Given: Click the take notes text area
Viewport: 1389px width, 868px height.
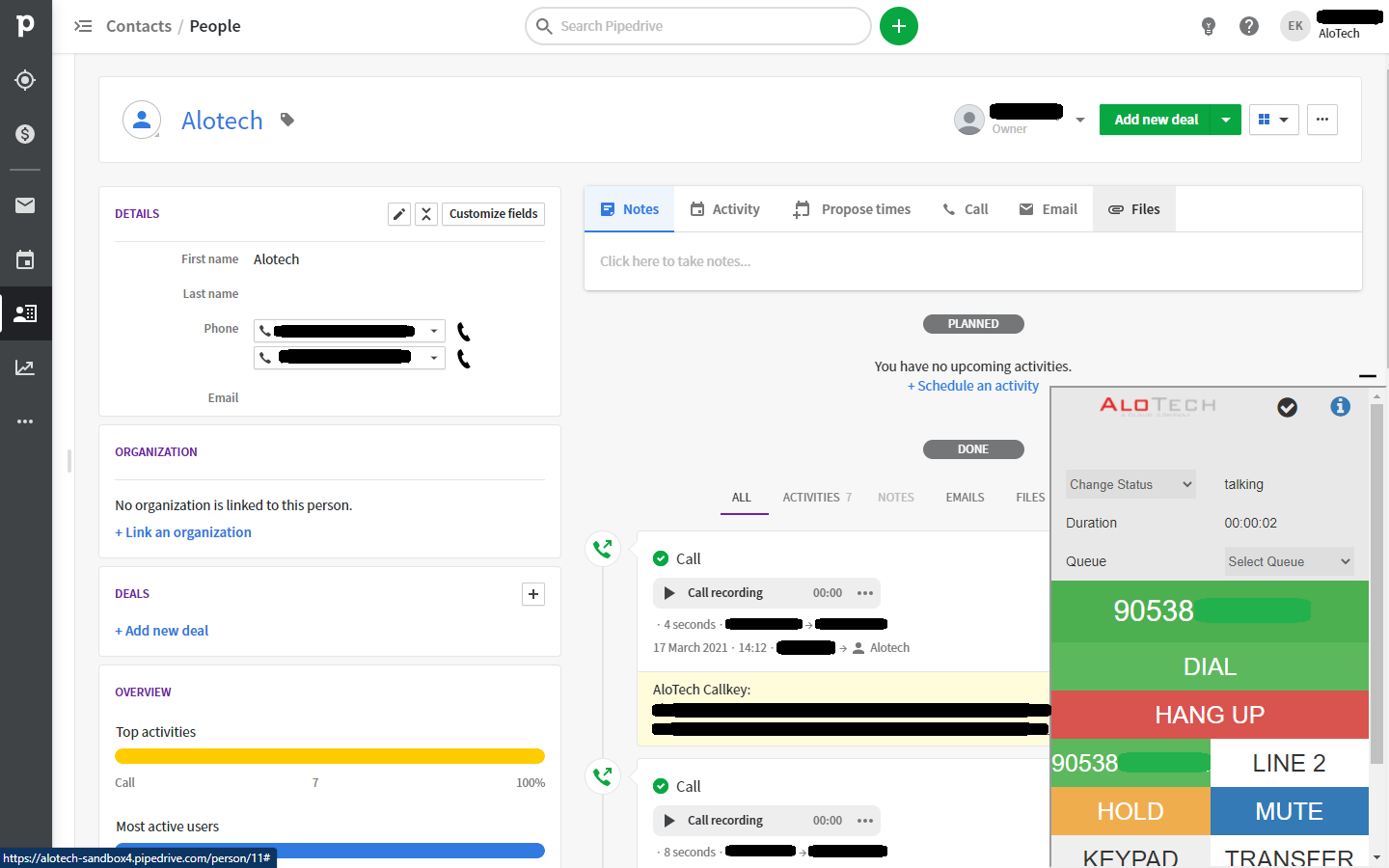Looking at the screenshot, I should point(973,261).
